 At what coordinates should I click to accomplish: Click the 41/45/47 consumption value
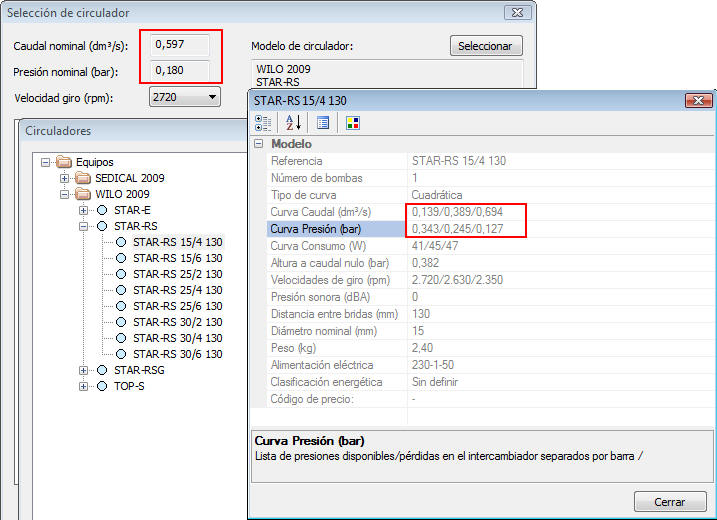point(435,246)
